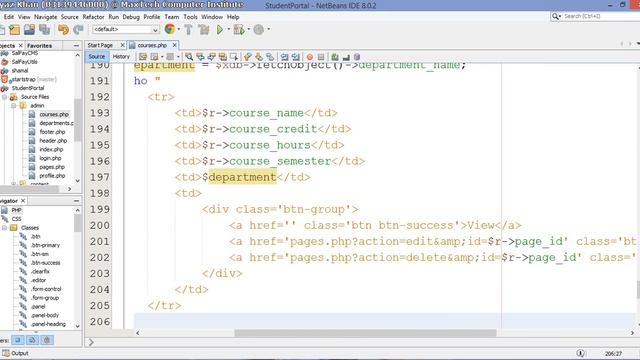Switch to the Favorites tab

(x=39, y=46)
